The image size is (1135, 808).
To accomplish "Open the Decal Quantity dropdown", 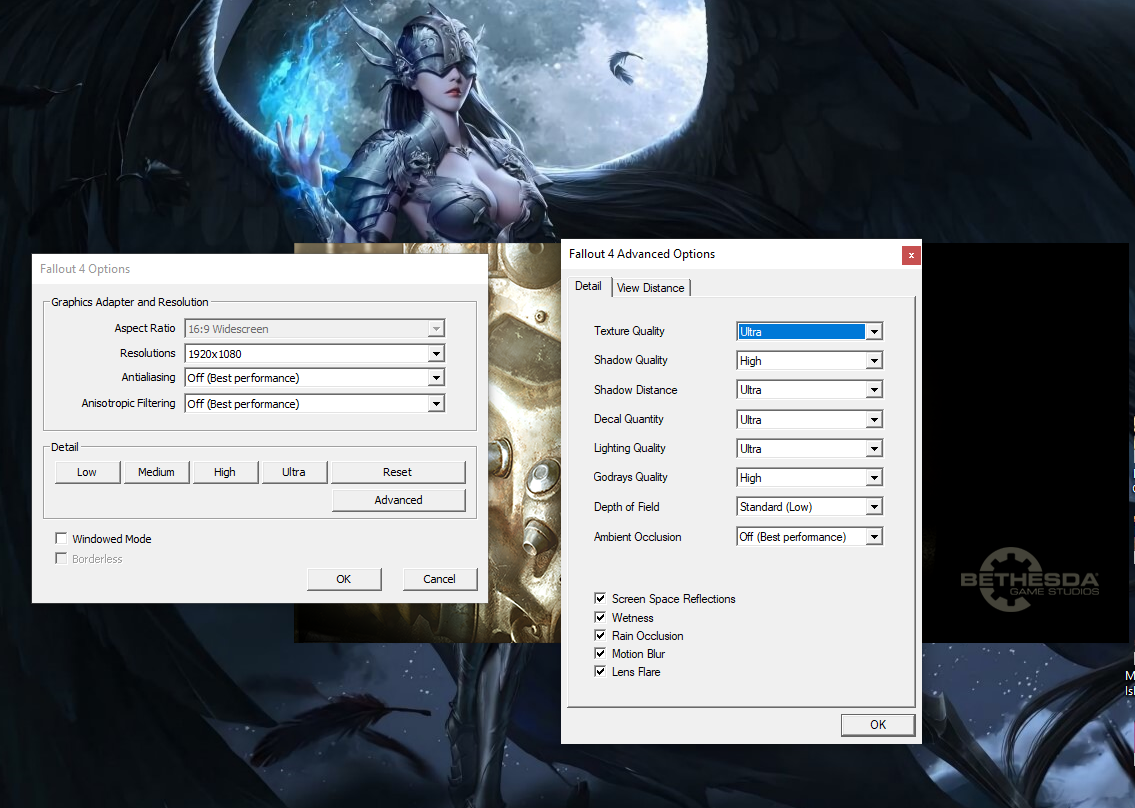I will click(x=809, y=419).
